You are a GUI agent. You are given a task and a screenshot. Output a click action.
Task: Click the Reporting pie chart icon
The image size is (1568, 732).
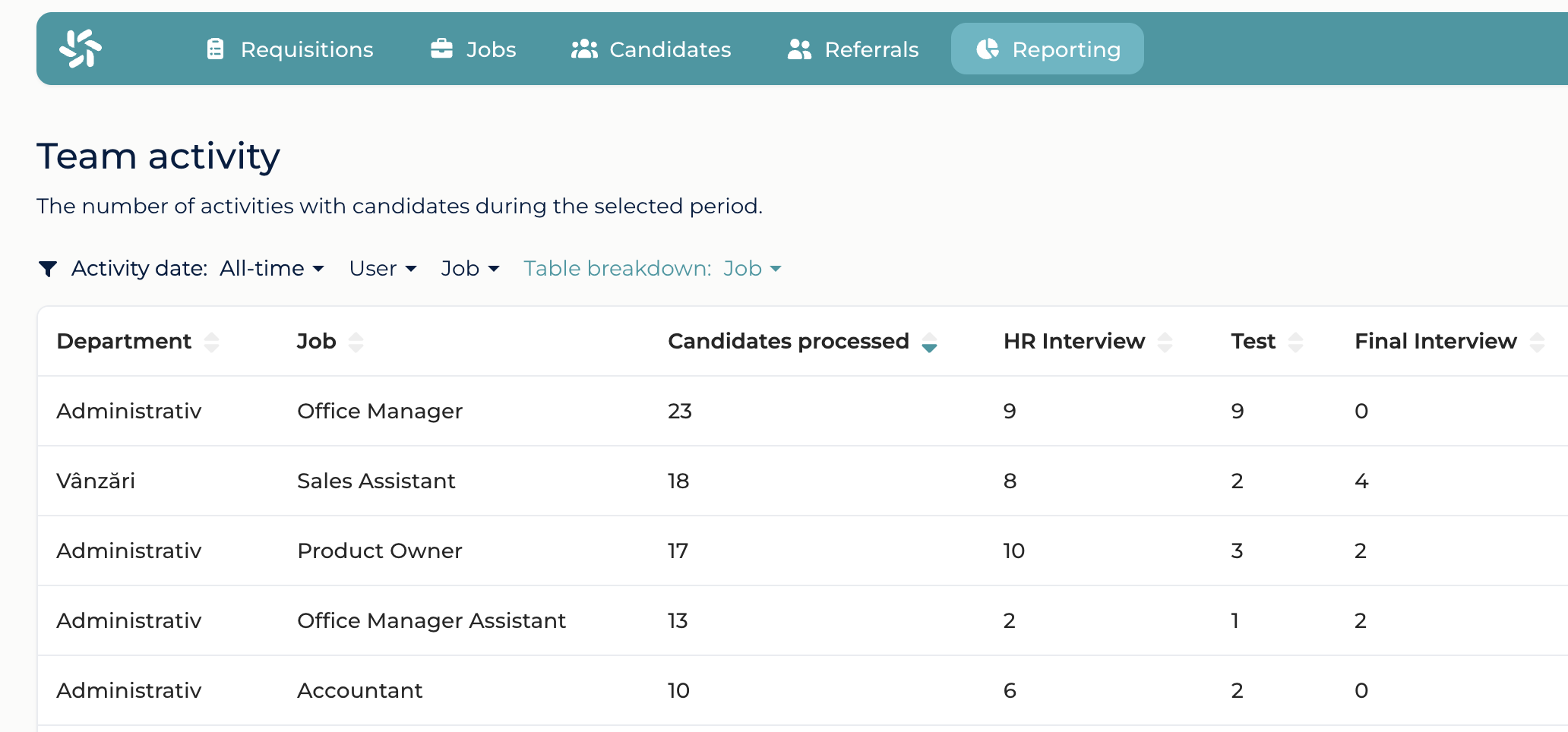pos(988,49)
